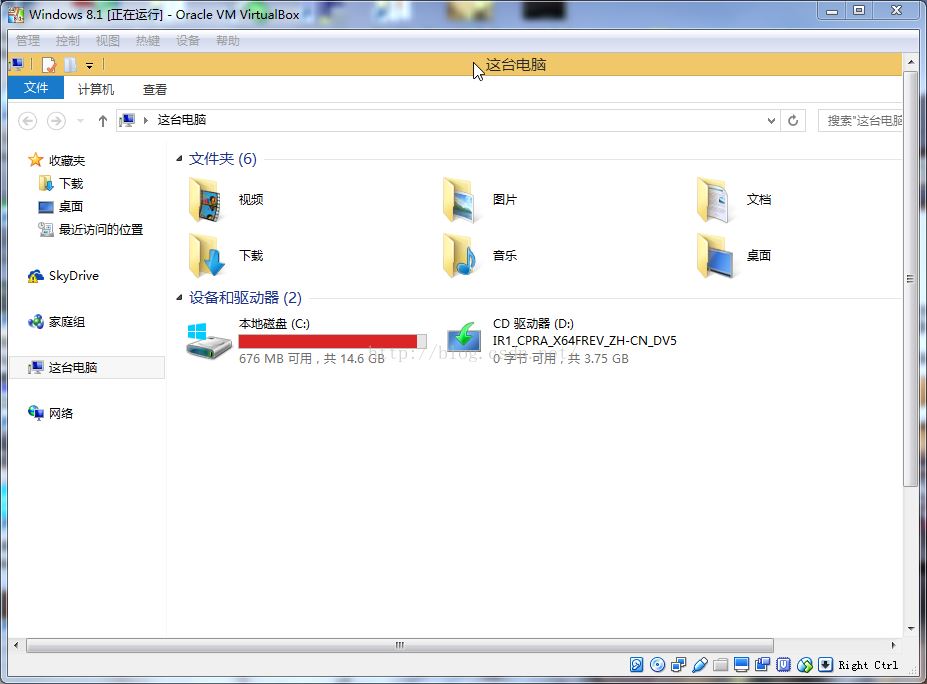Click the vertical scrollbar down arrow
The image size is (927, 684).
click(x=910, y=628)
